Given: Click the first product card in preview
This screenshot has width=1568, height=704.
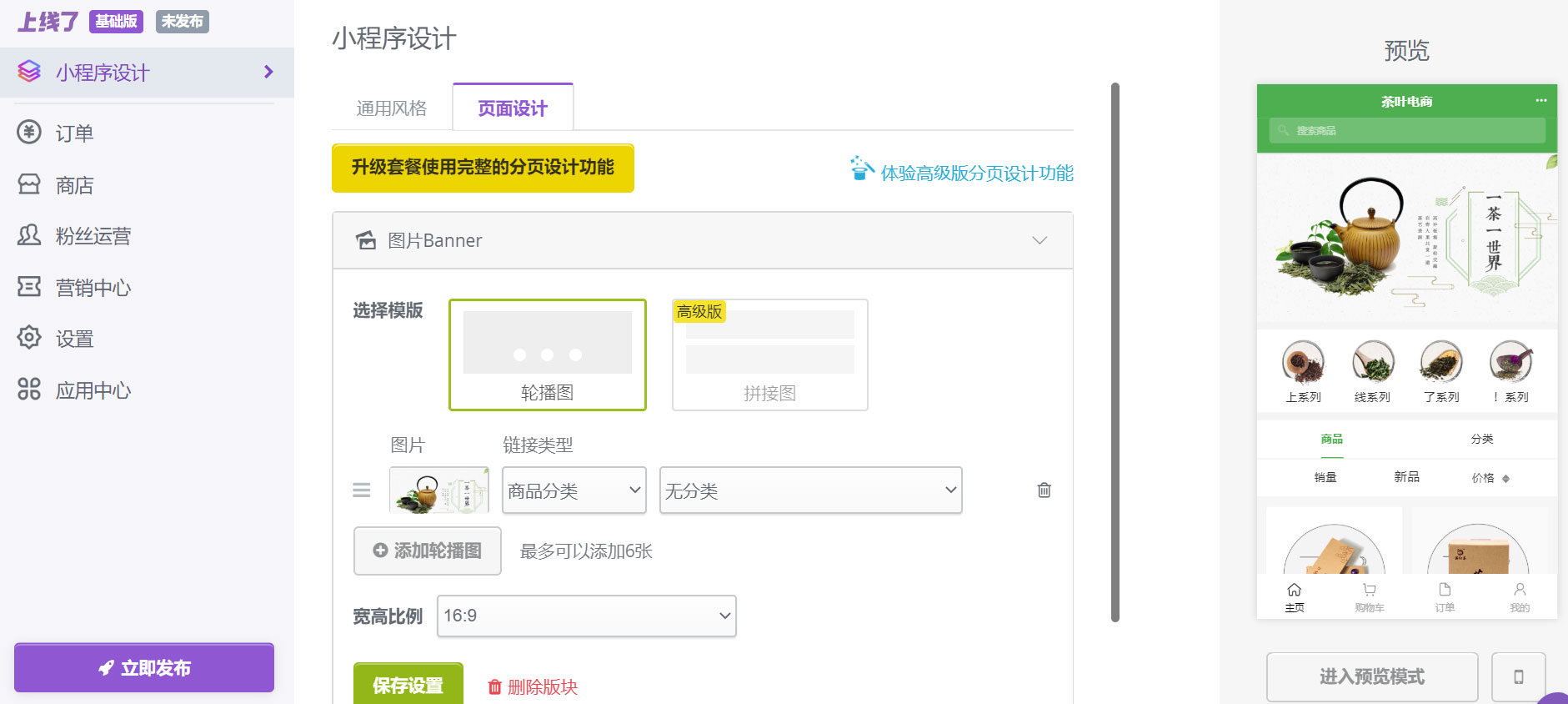Looking at the screenshot, I should pos(1334,541).
